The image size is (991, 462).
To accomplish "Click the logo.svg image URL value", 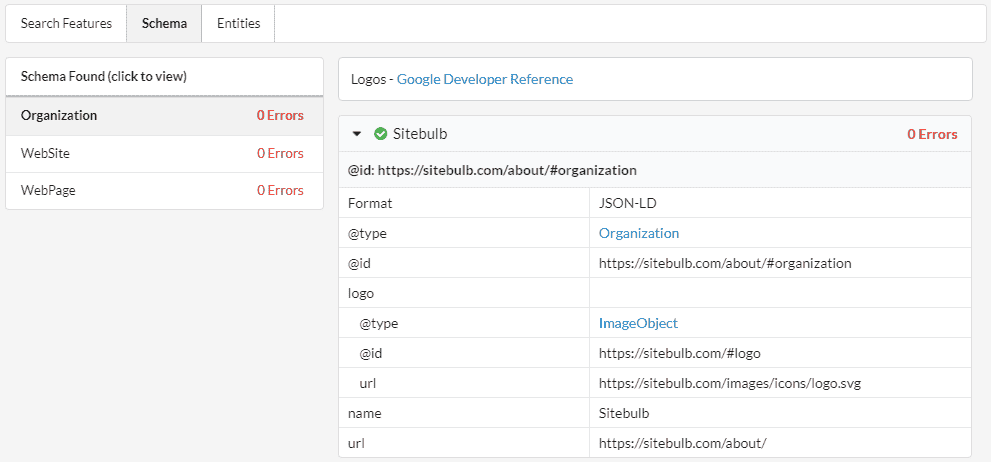I will point(730,383).
